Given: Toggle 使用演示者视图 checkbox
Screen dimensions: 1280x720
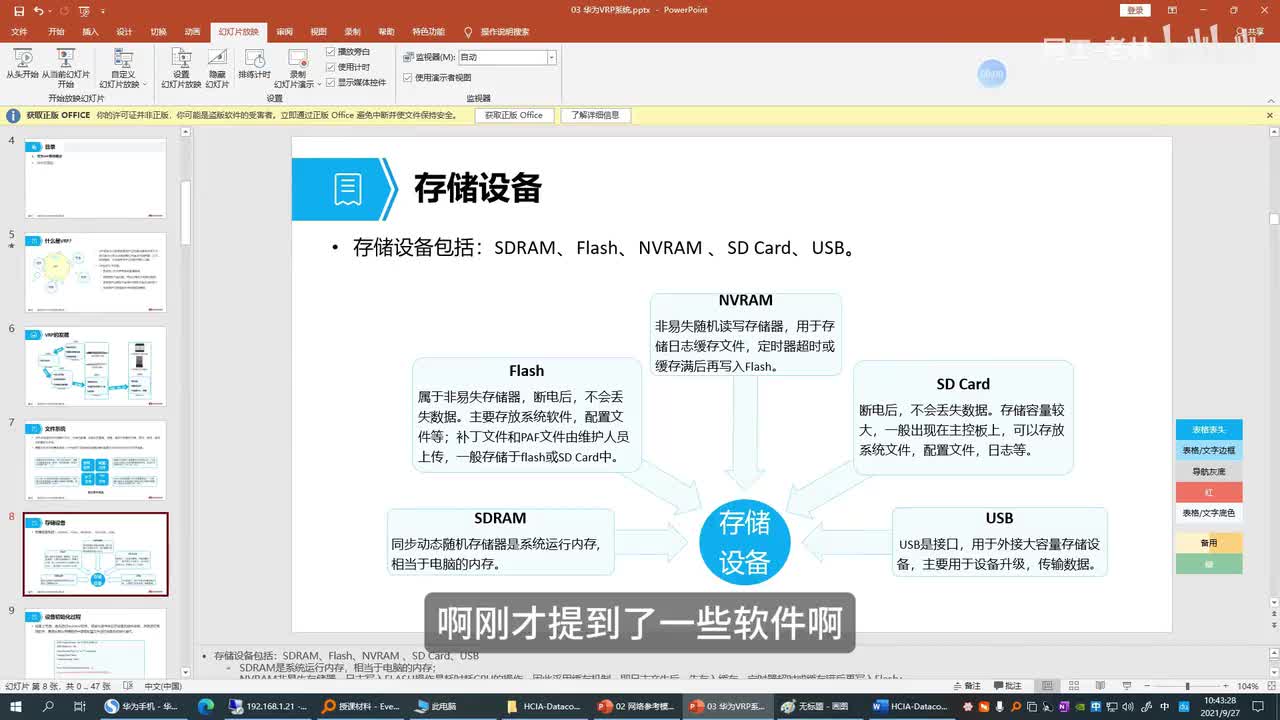Looking at the screenshot, I should click(x=408, y=77).
